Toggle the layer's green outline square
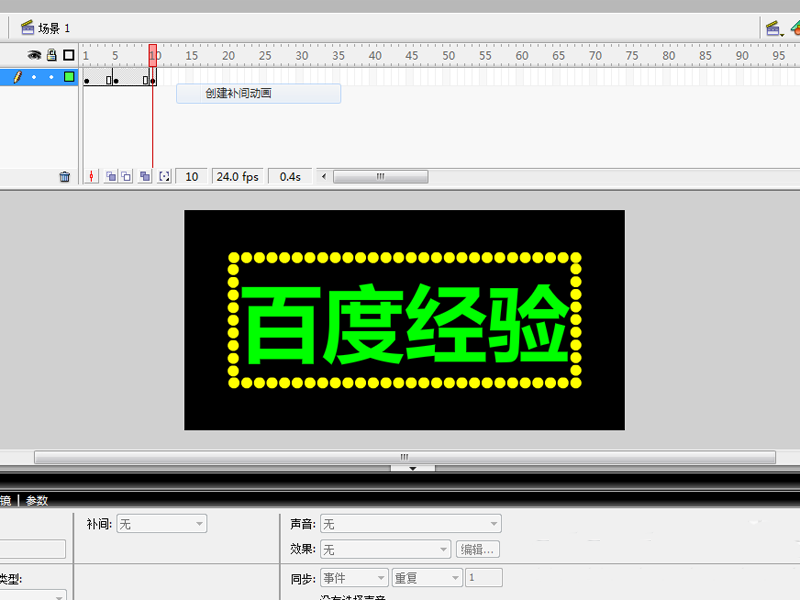Image resolution: width=800 pixels, height=600 pixels. click(69, 77)
